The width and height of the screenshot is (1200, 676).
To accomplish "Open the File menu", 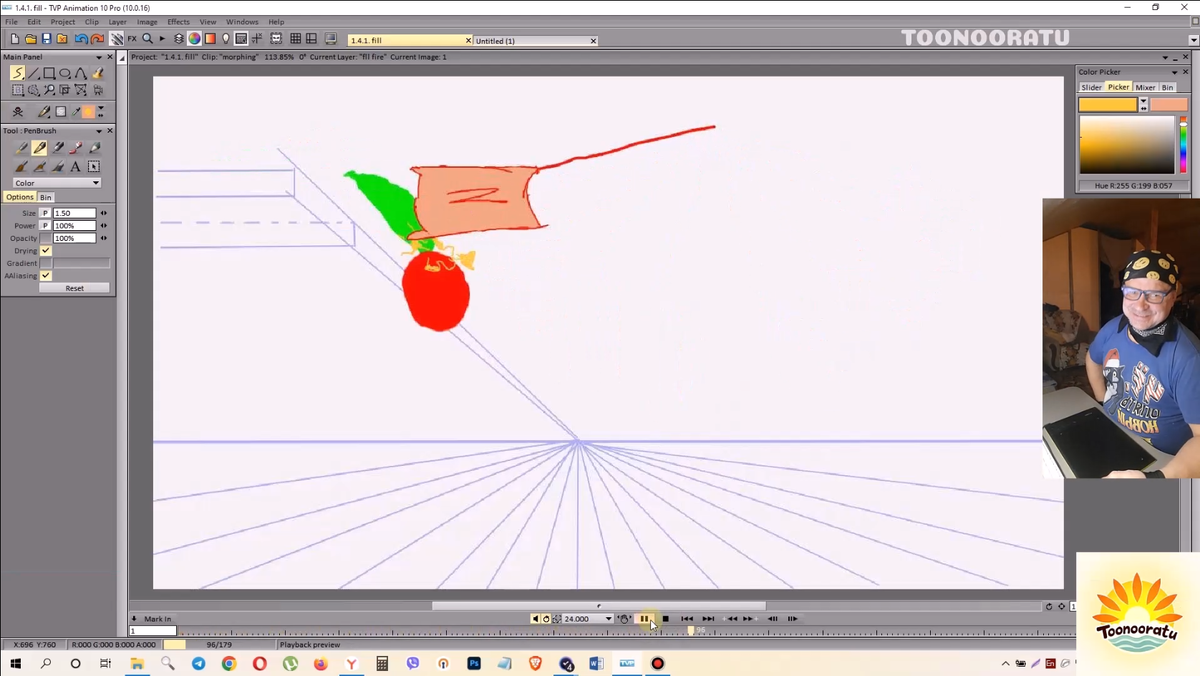I will tap(11, 21).
